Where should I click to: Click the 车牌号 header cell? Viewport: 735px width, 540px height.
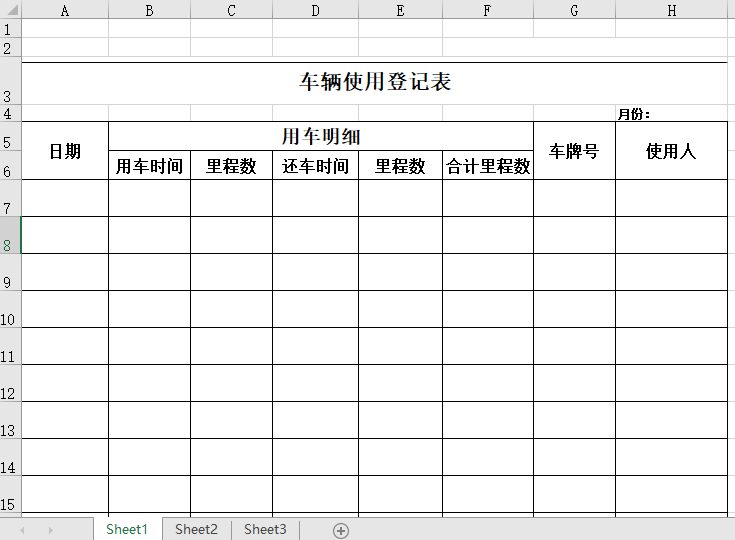(574, 151)
